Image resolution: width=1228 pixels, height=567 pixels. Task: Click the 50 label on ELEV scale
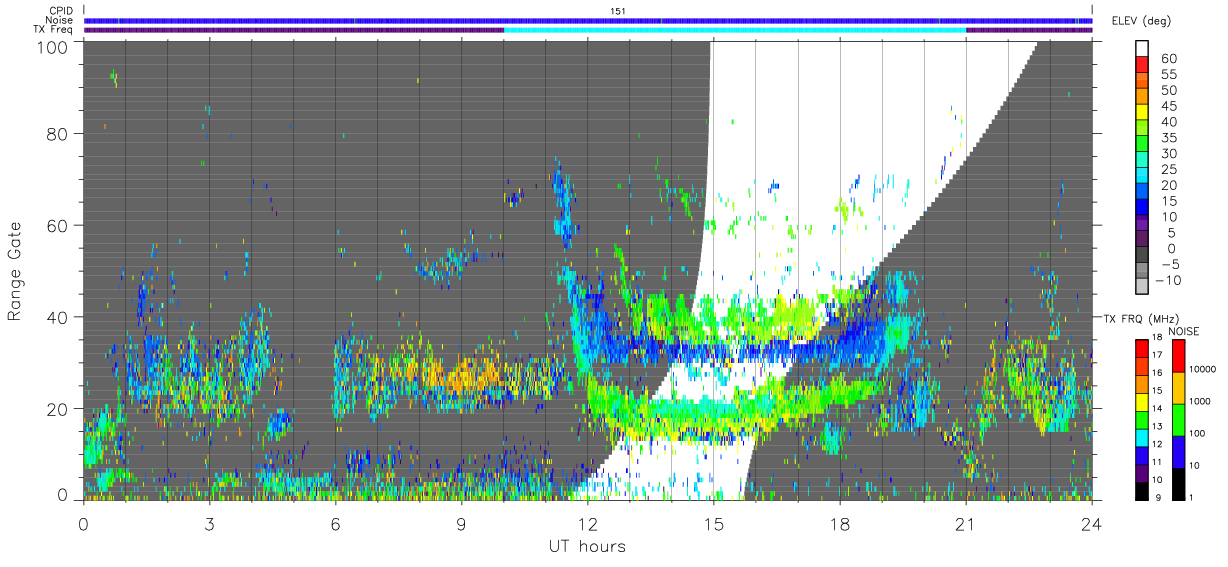click(1167, 90)
